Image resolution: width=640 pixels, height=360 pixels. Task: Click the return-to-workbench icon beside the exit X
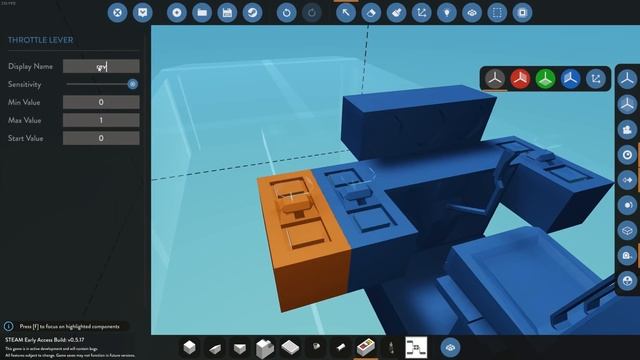(142, 13)
